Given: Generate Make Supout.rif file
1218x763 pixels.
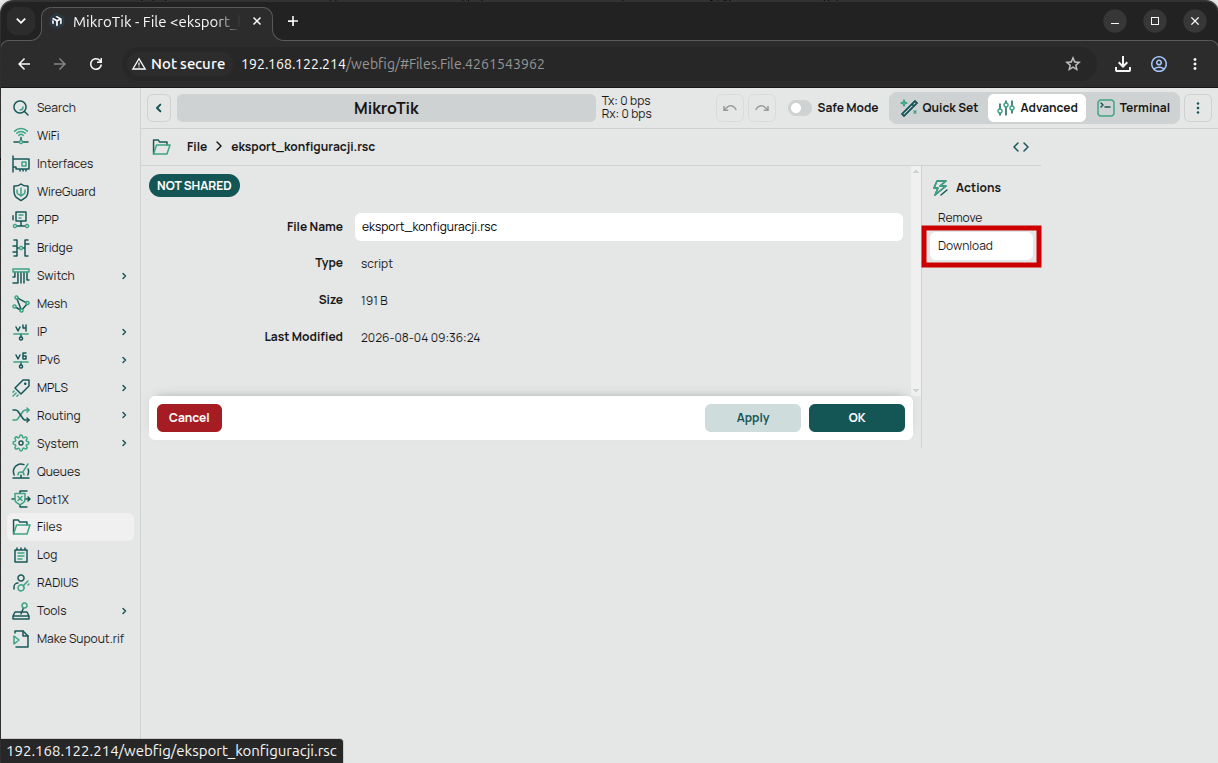Looking at the screenshot, I should pos(68,639).
